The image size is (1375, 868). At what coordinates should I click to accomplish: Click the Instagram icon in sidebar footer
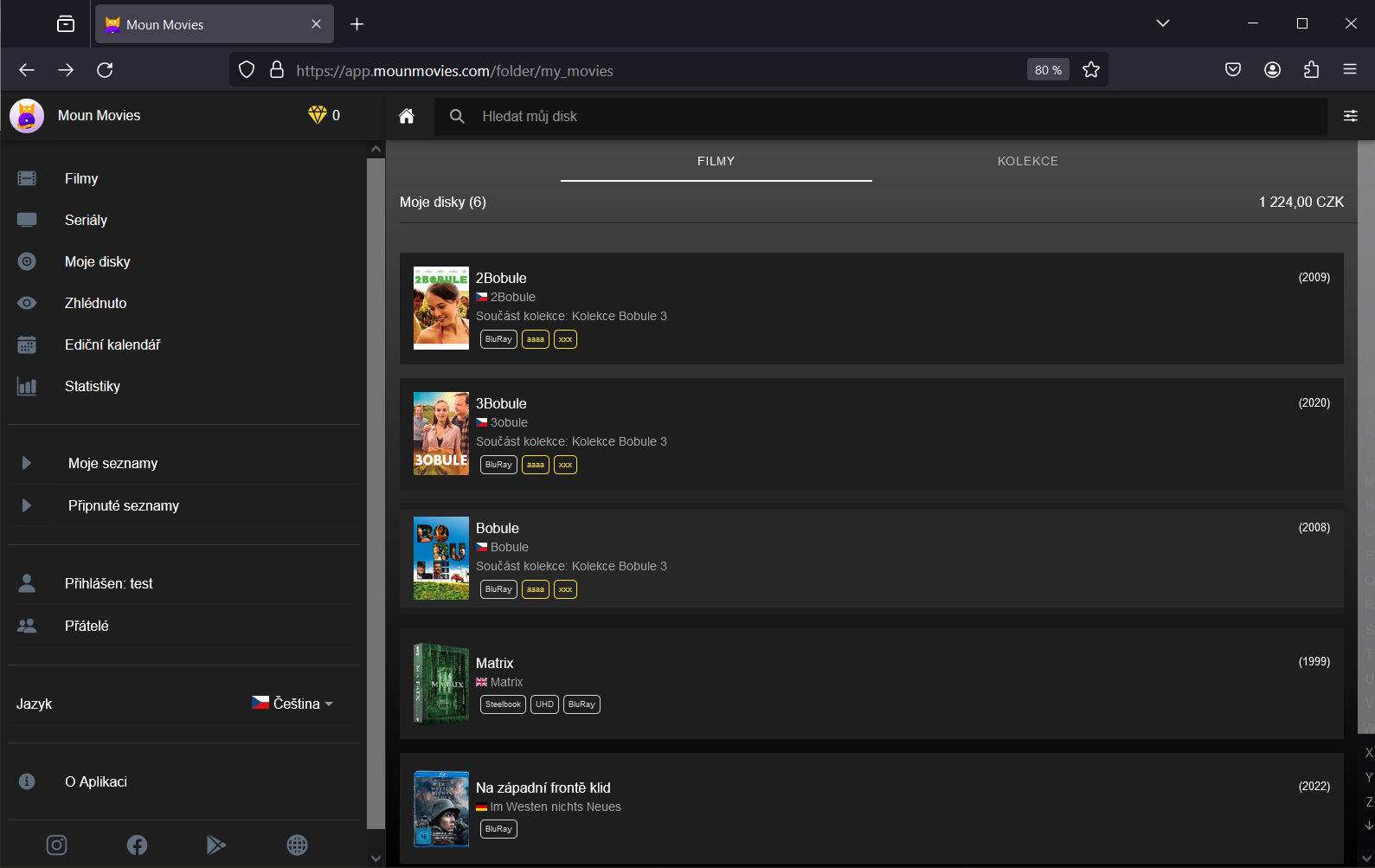(56, 845)
